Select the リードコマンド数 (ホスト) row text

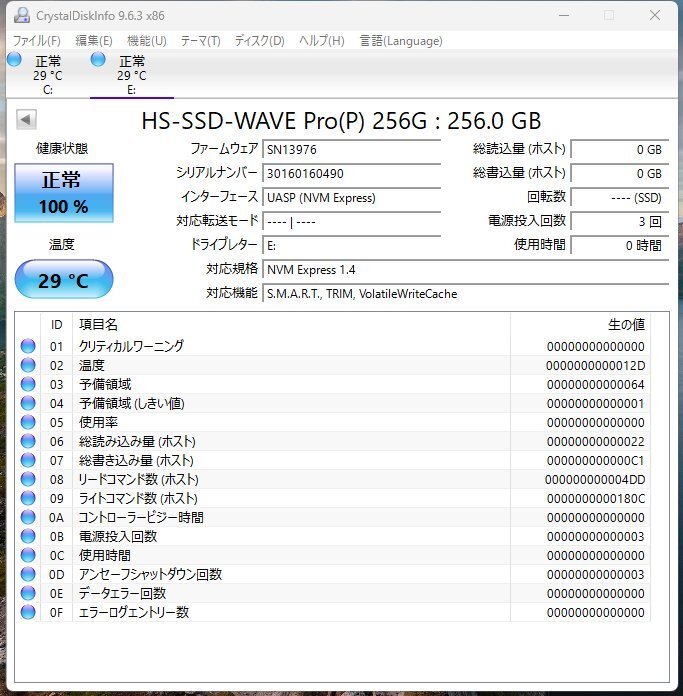pyautogui.click(x=138, y=479)
